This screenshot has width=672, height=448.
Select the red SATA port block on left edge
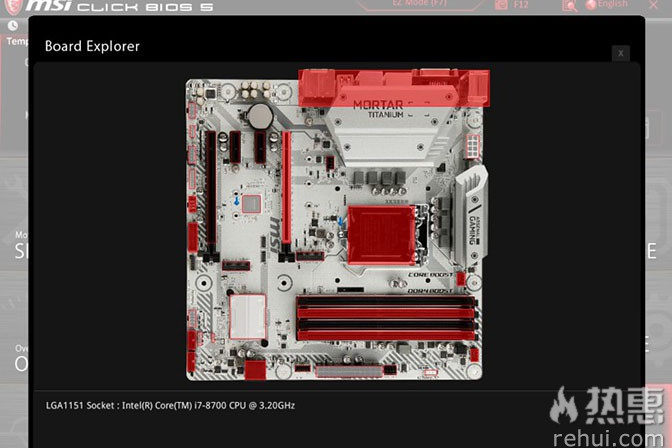pos(192,237)
